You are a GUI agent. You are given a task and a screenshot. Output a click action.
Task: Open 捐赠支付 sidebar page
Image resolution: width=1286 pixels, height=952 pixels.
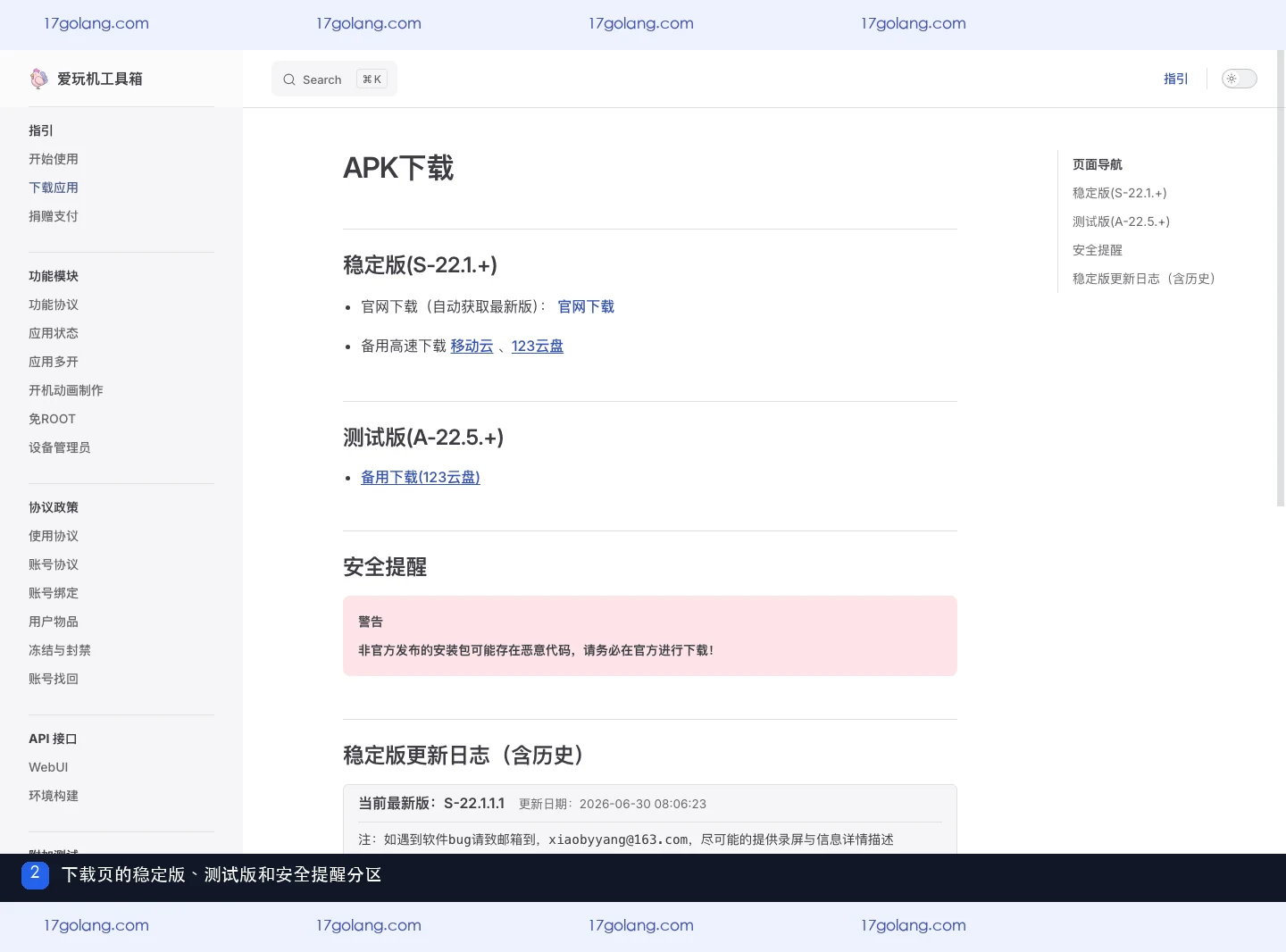(x=54, y=216)
